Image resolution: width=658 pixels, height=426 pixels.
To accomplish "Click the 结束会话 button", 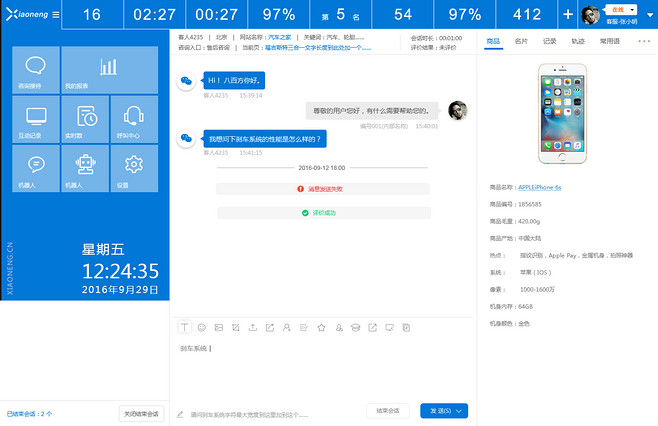I will (388, 411).
